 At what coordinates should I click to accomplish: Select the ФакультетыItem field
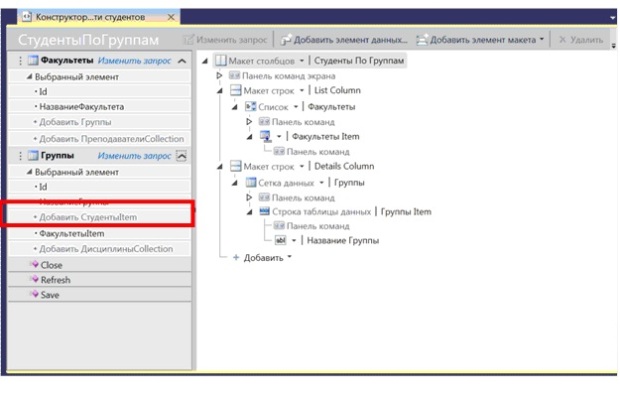tap(72, 233)
